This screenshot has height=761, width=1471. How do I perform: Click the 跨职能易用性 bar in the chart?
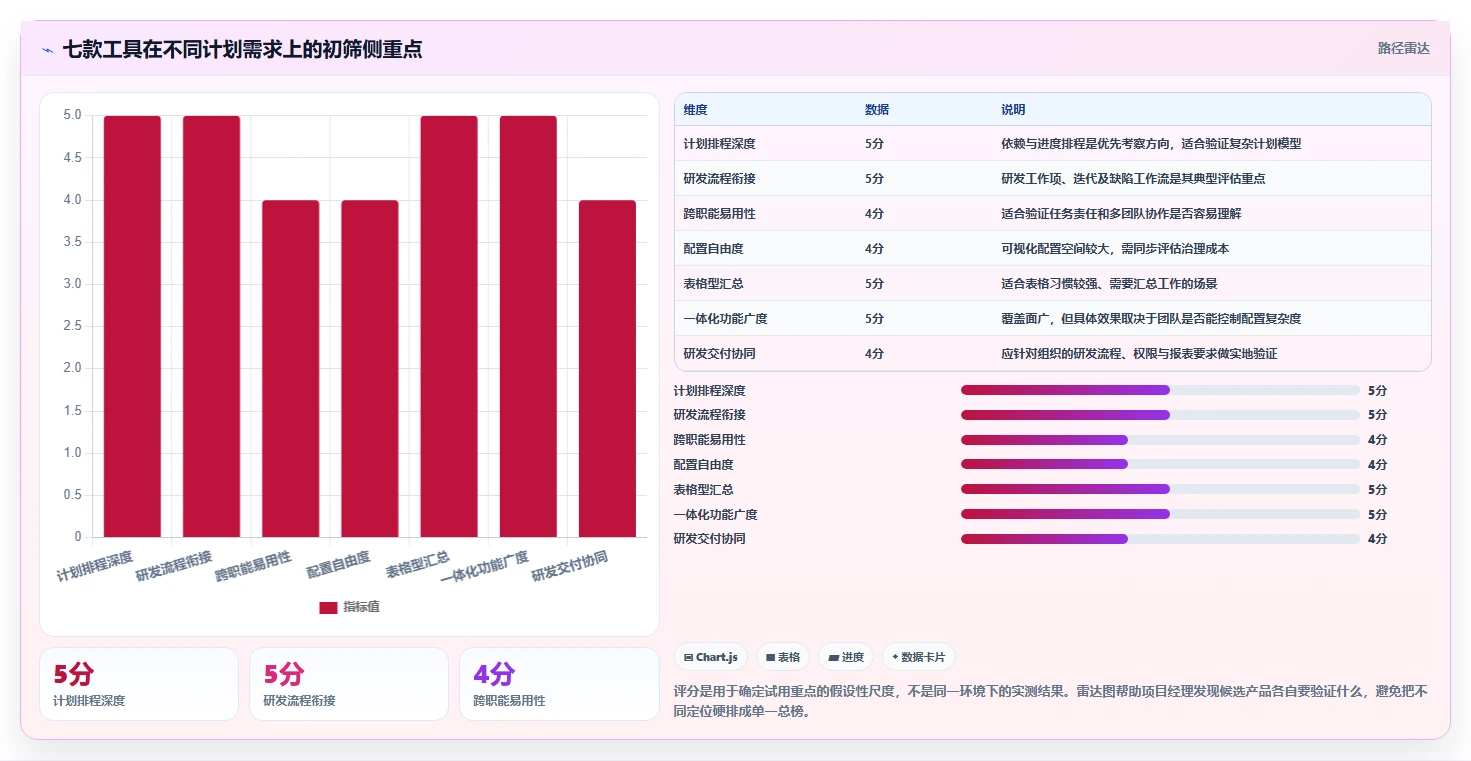[x=291, y=369]
